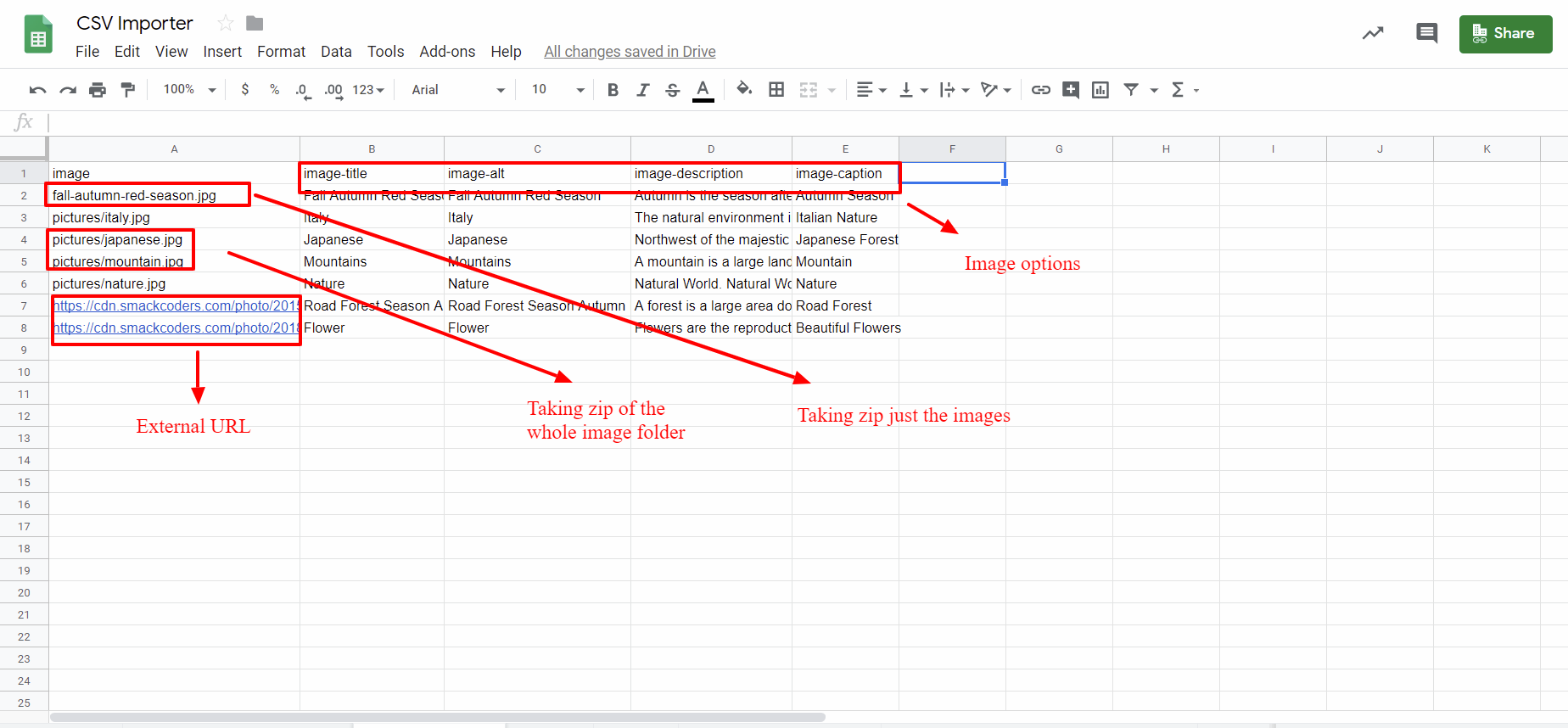Open the smackcoders link in row 7
Image resolution: width=1568 pixels, height=728 pixels.
[176, 305]
